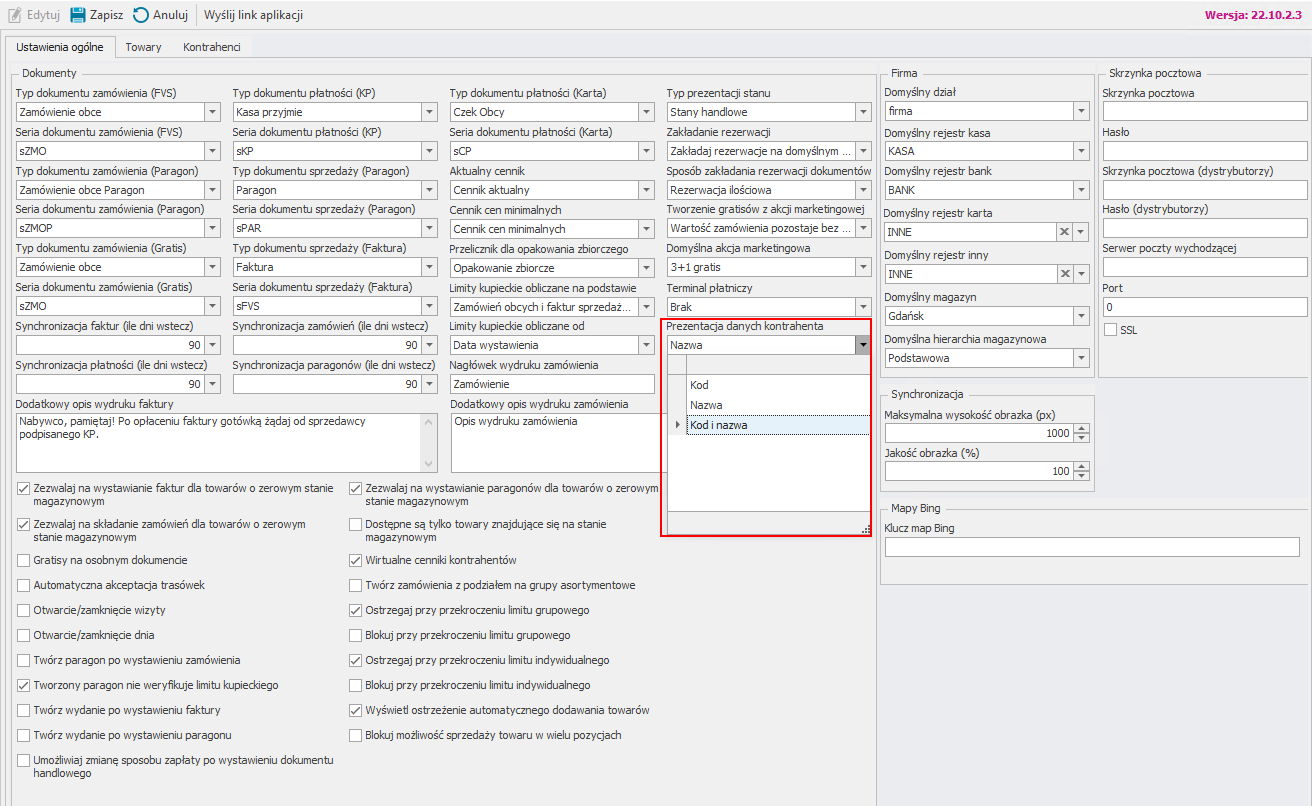Click scrollbar down arrow in faktury description
The height and width of the screenshot is (806, 1312).
tap(430, 464)
